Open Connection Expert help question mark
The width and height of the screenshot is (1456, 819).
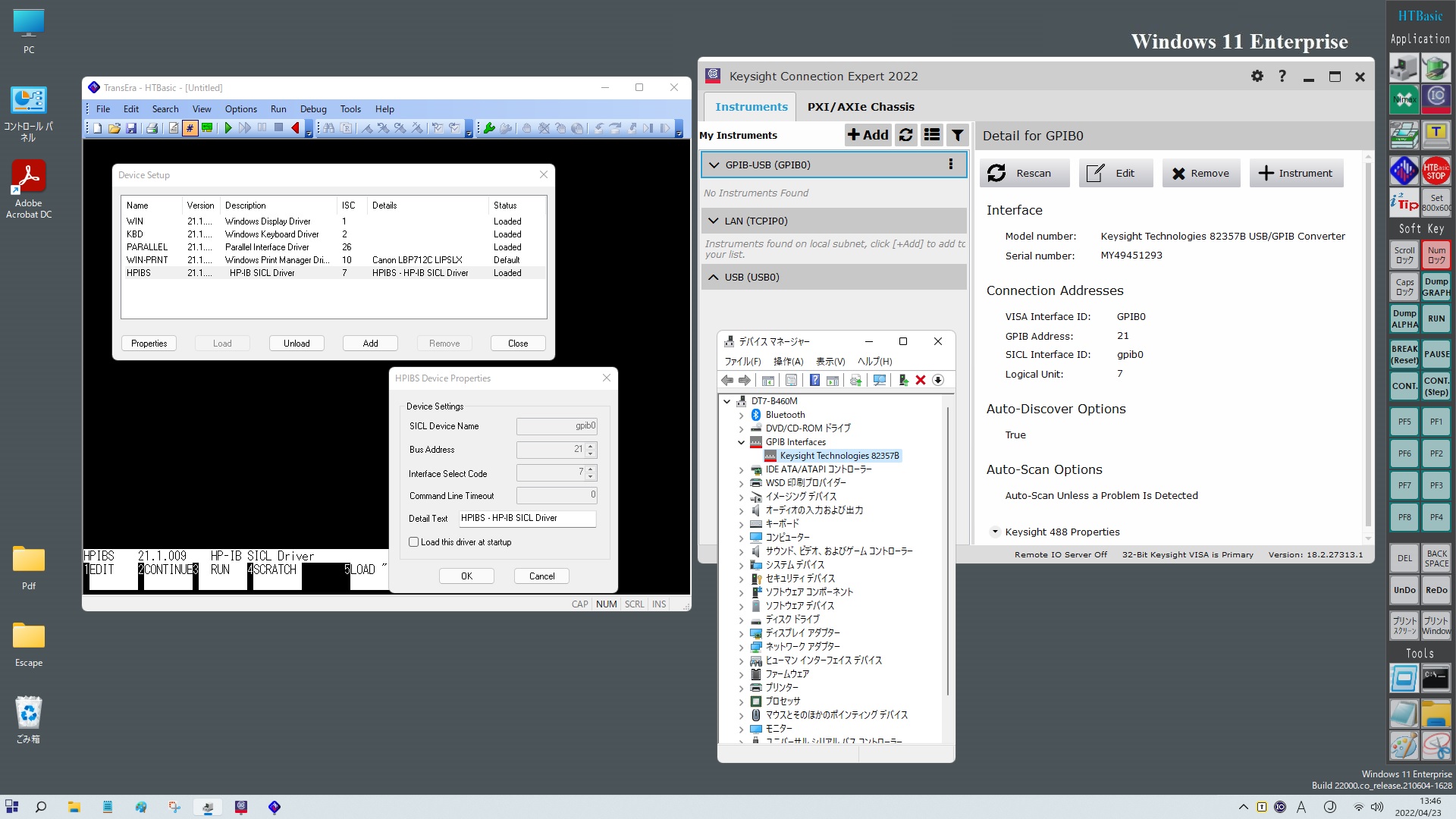(x=1282, y=76)
